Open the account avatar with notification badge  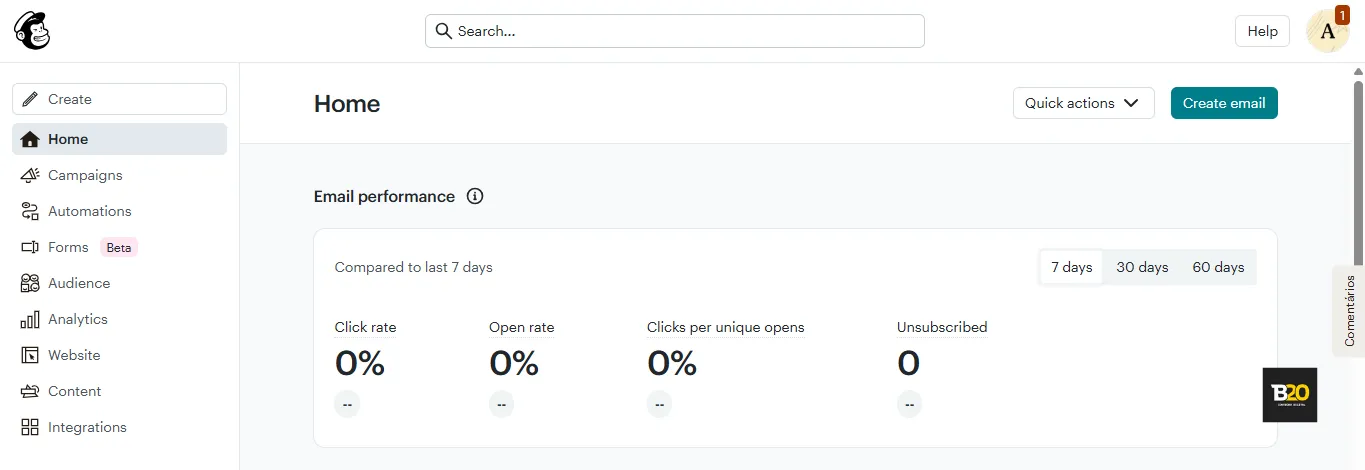point(1328,31)
